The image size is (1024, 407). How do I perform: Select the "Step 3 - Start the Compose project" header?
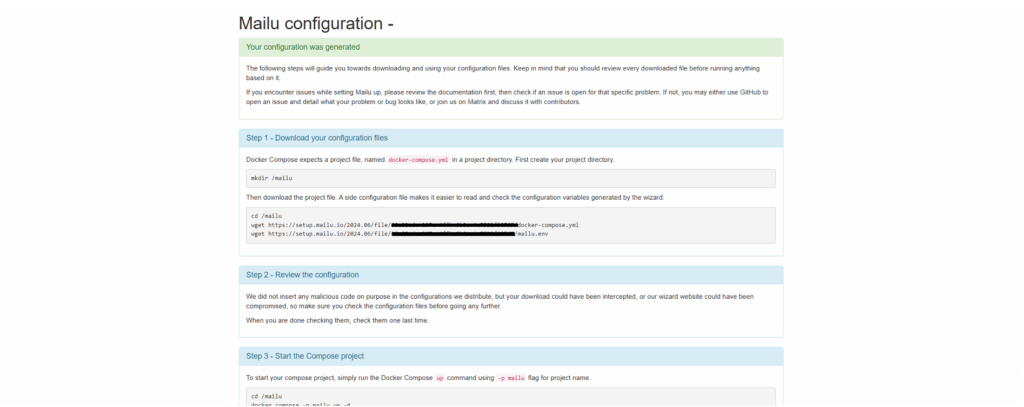coord(511,356)
